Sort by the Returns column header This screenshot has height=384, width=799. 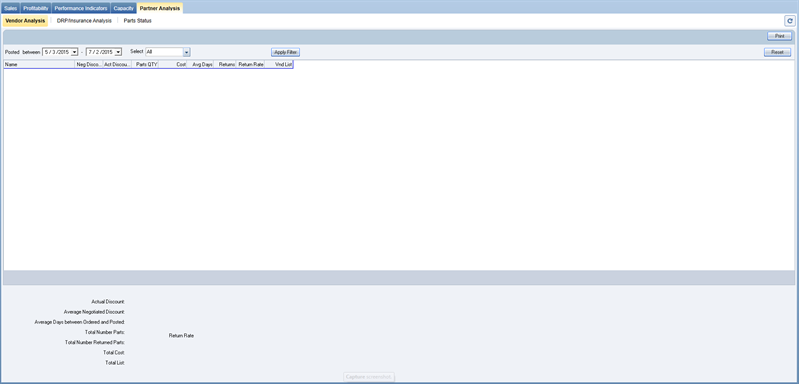pos(225,65)
